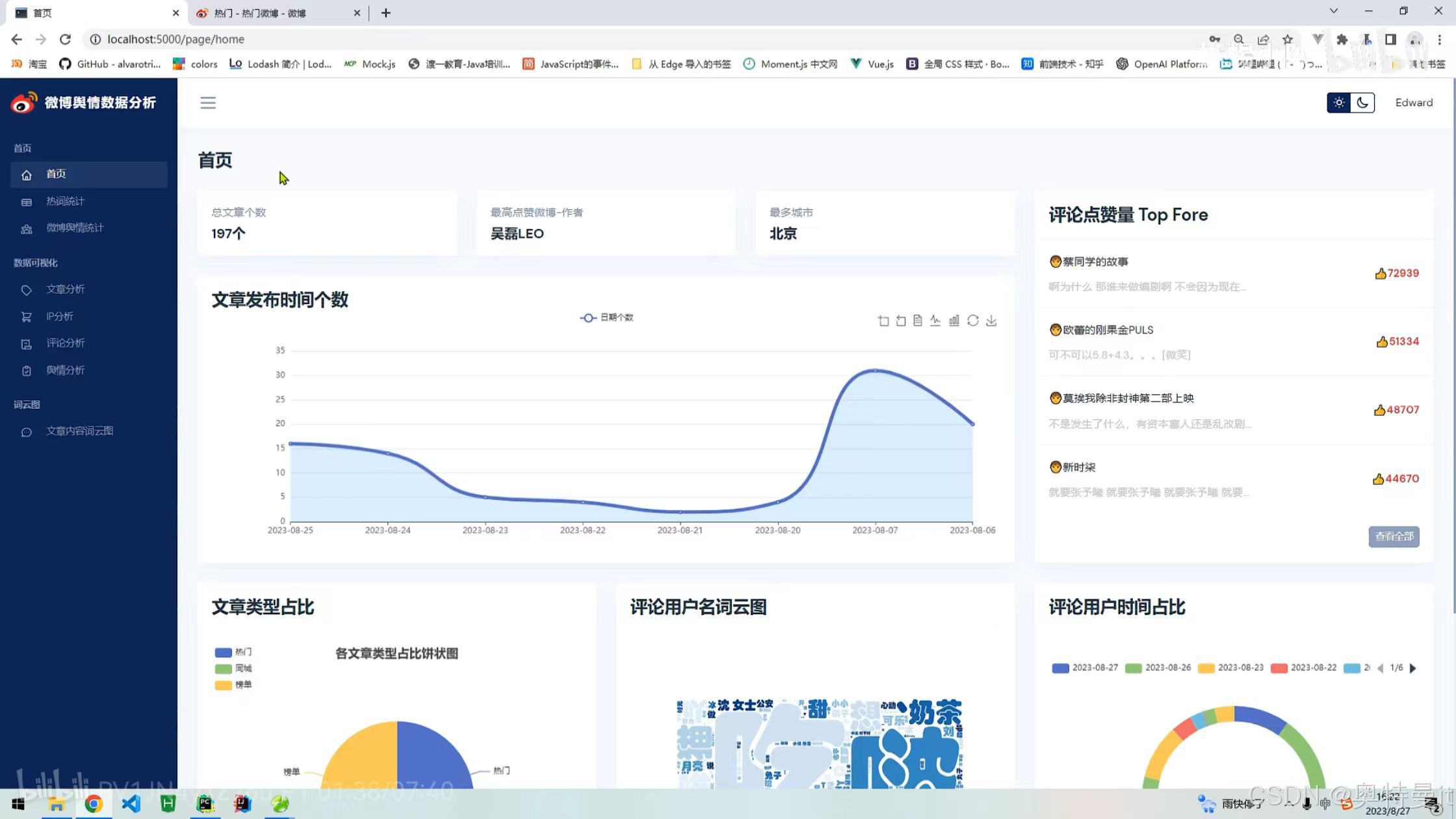Switch chart to bar type icon
This screenshot has width=1456, height=819.
pos(954,320)
